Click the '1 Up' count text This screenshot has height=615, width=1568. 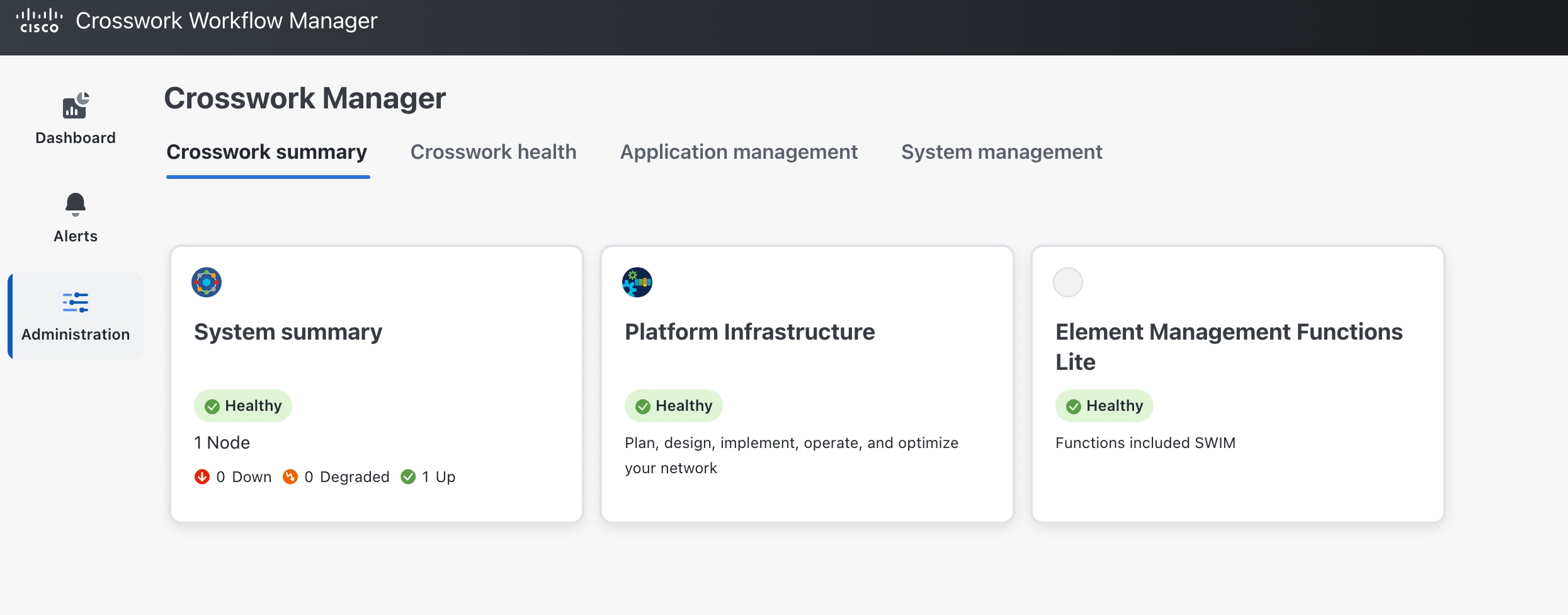tap(439, 477)
